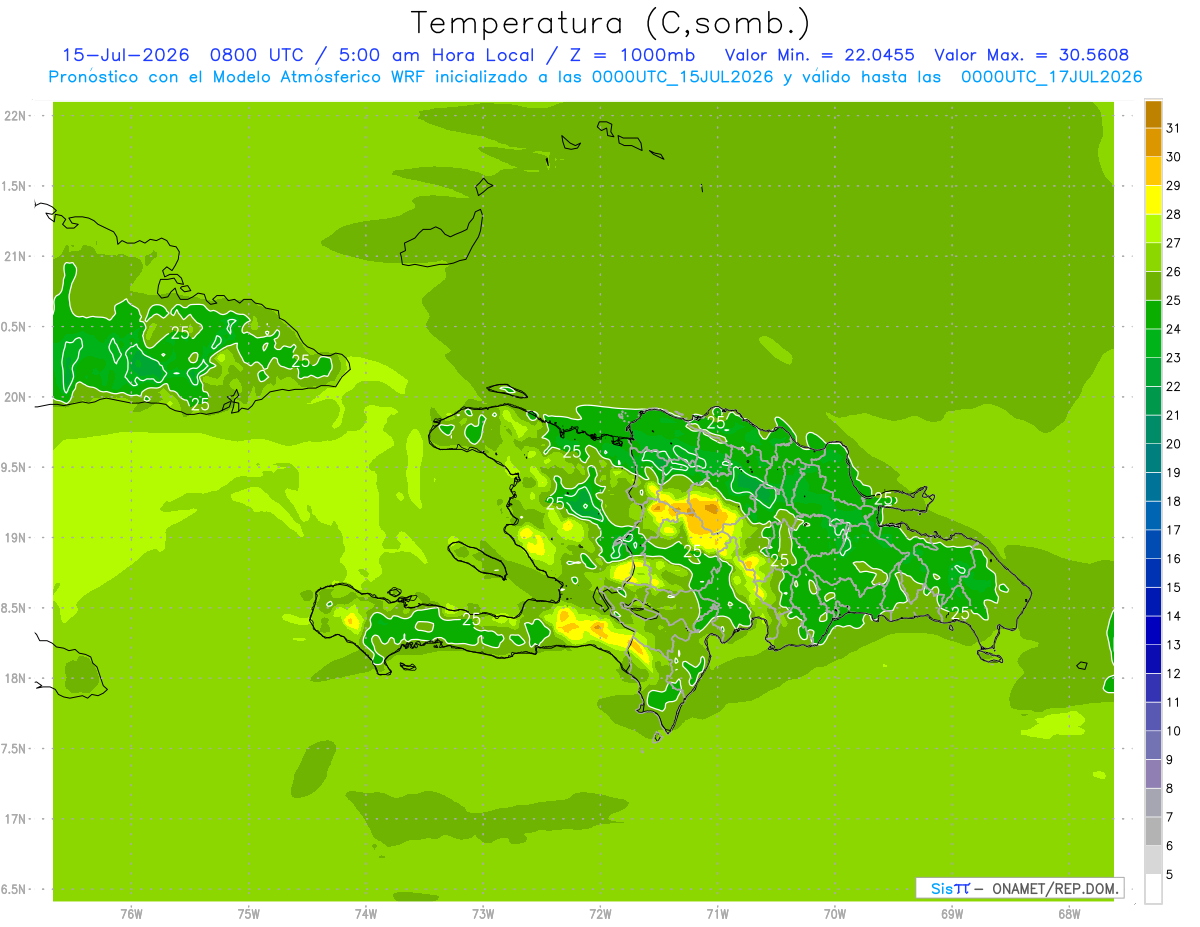Click the "73W" longitude label
The width and height of the screenshot is (1200, 927).
483,914
